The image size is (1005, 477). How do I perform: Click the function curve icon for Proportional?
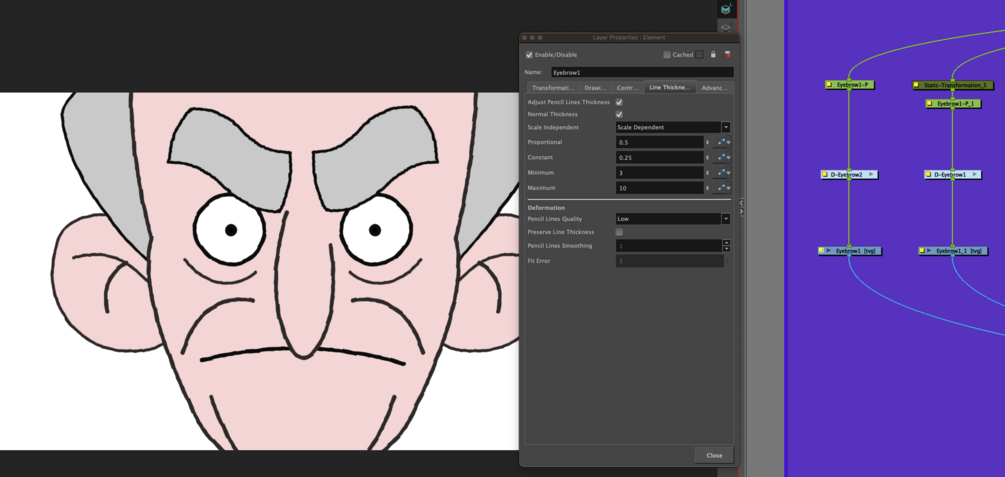click(720, 142)
